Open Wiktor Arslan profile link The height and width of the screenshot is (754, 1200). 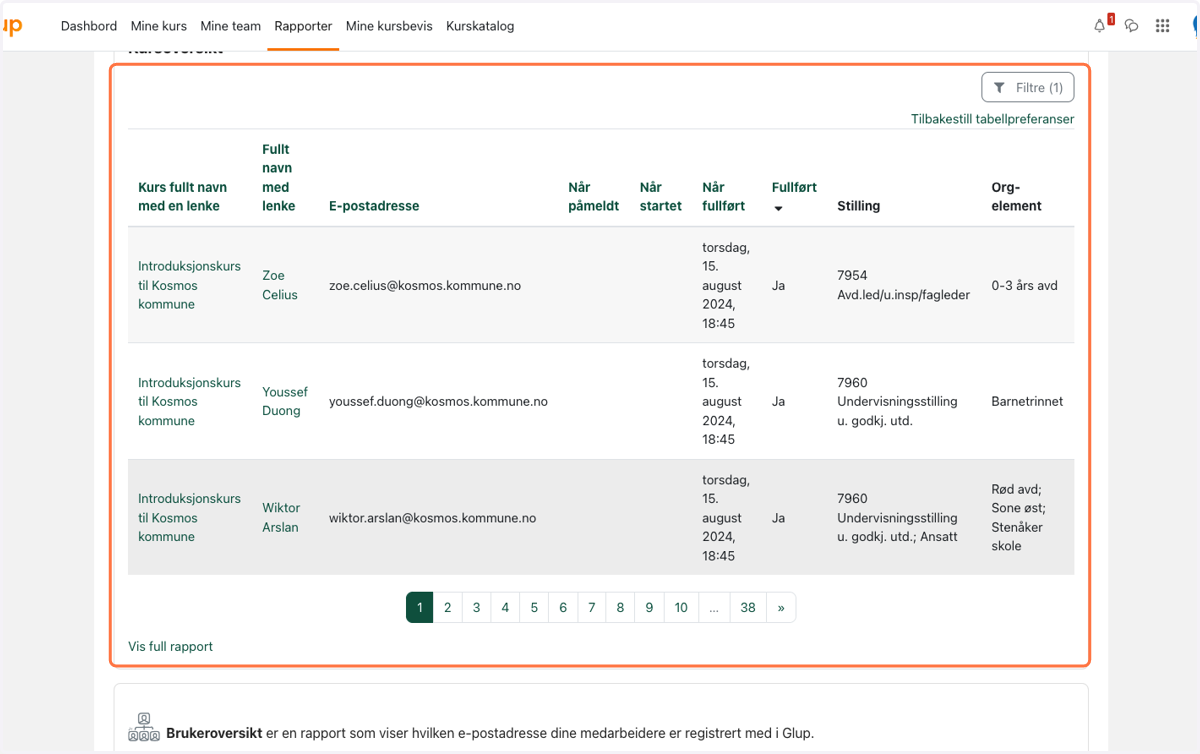pyautogui.click(x=280, y=517)
